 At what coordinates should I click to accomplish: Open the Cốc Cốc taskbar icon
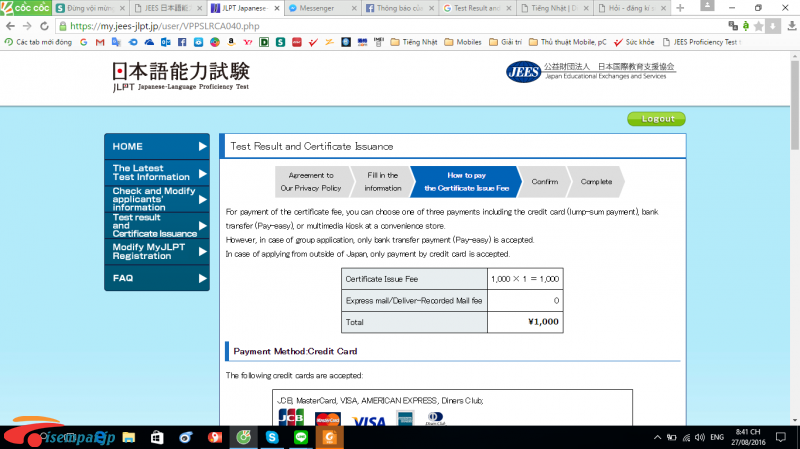pyautogui.click(x=244, y=437)
